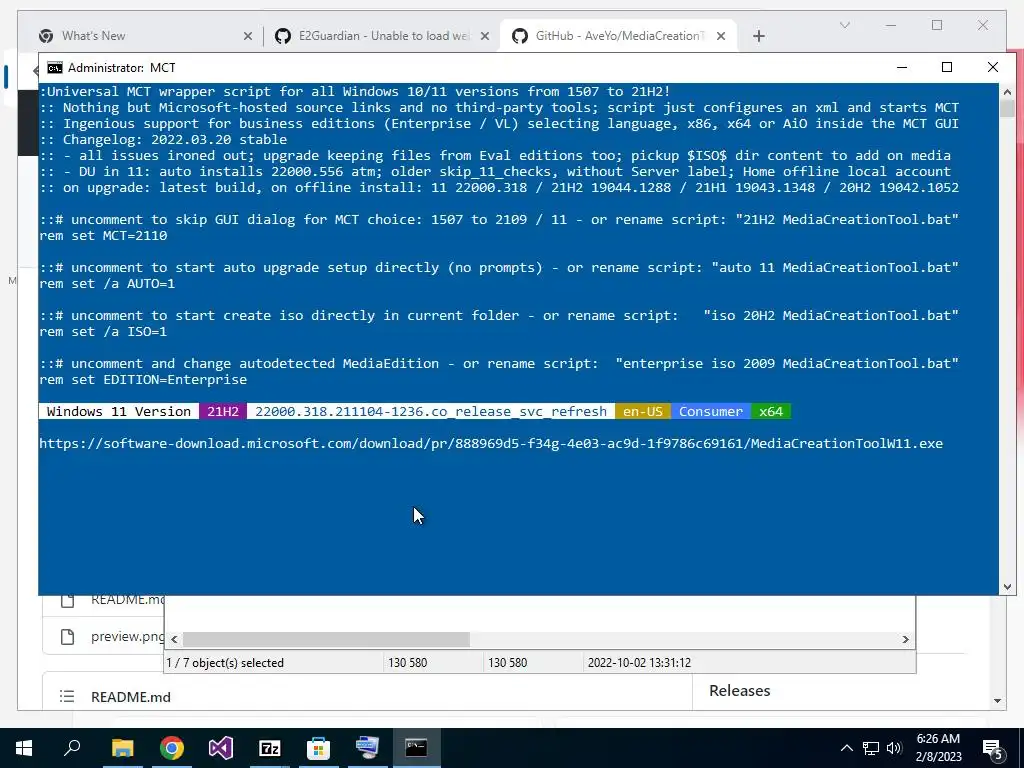The height and width of the screenshot is (768, 1024).
Task: Open the preview.png file on GitHub page
Action: [x=127, y=636]
